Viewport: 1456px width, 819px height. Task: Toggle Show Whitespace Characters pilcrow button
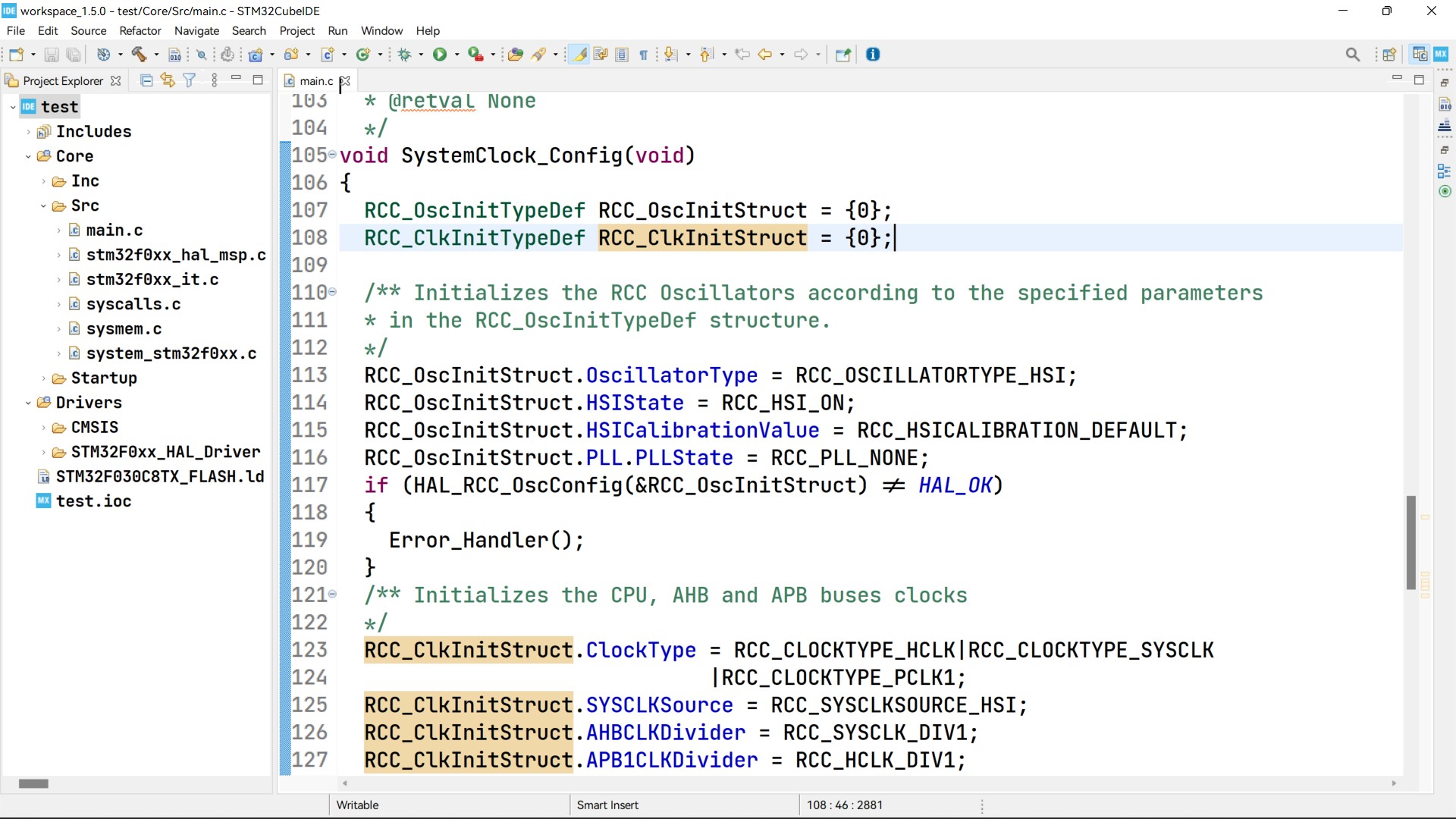pos(643,55)
